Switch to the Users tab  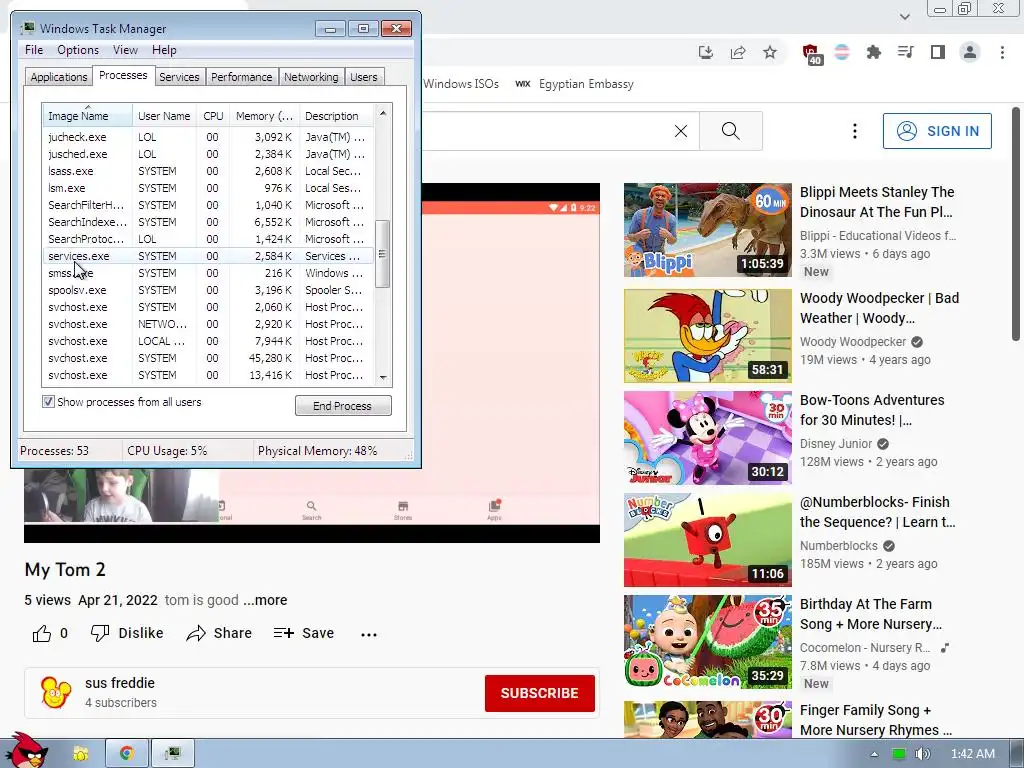(364, 77)
